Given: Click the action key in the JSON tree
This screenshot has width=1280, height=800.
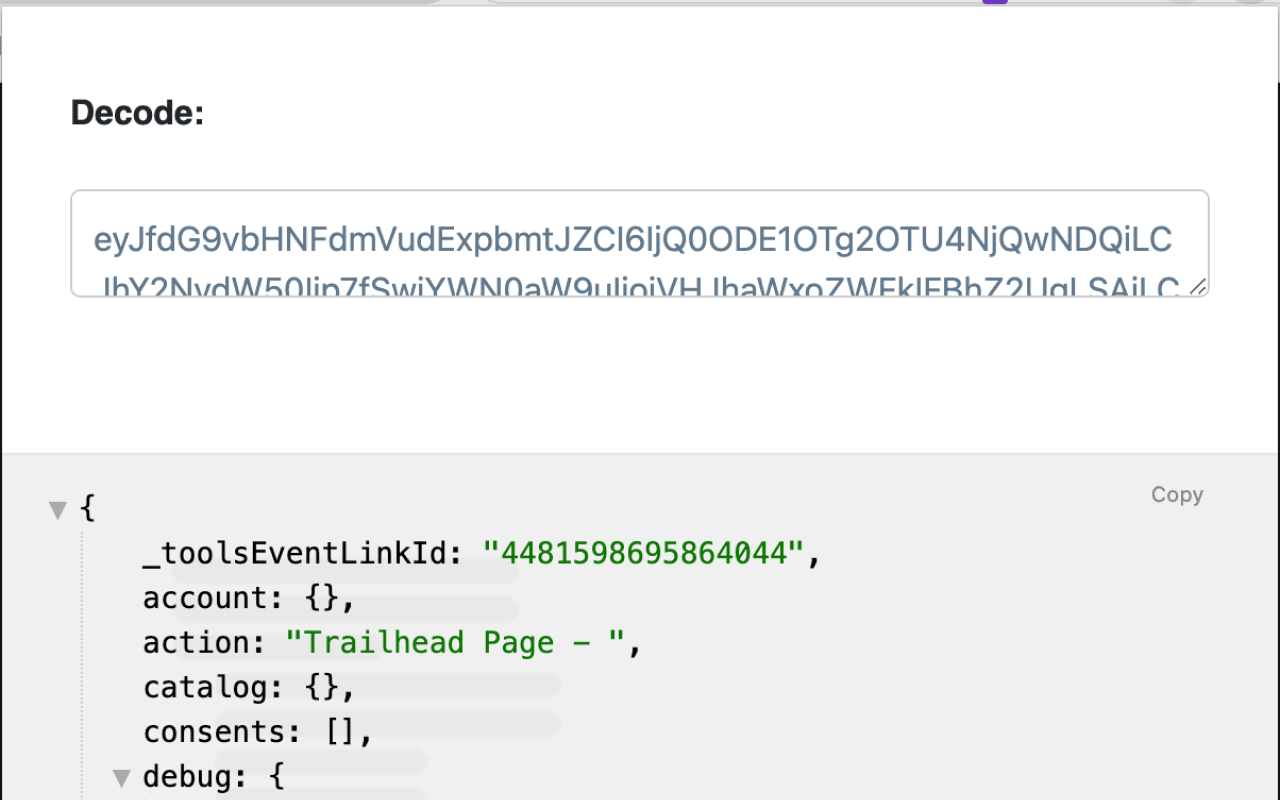Looking at the screenshot, I should tap(193, 642).
